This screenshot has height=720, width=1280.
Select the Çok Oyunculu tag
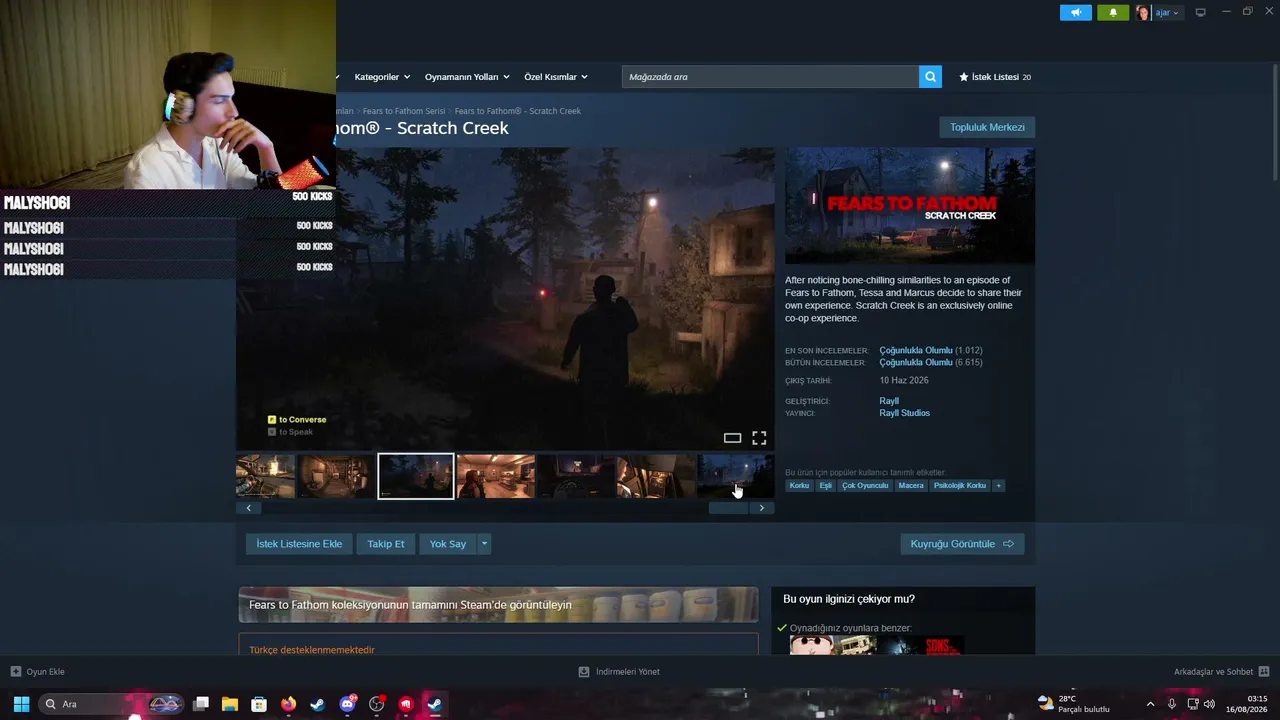(x=865, y=486)
